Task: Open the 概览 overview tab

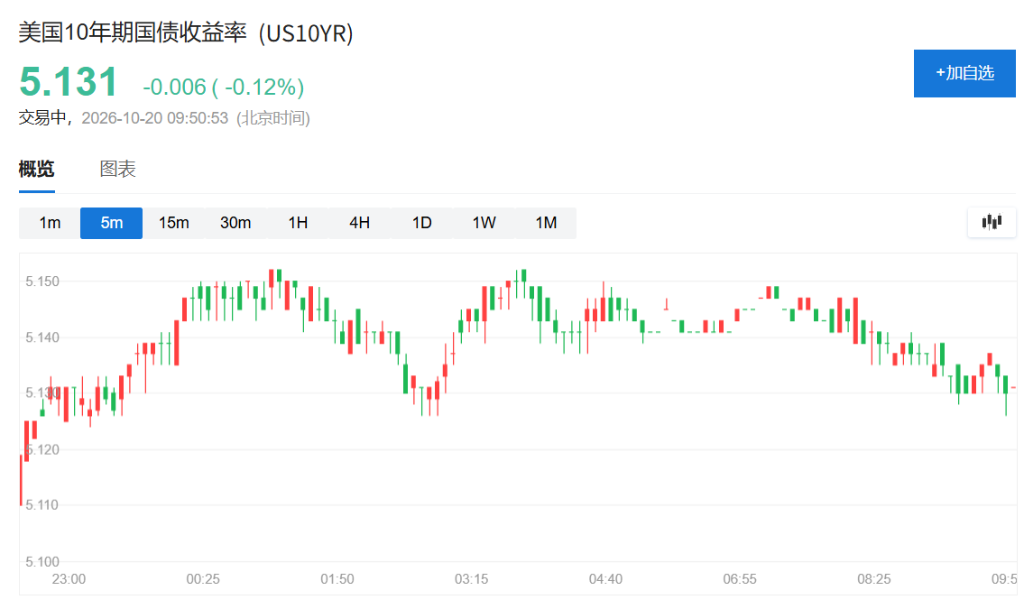Action: coord(37,169)
